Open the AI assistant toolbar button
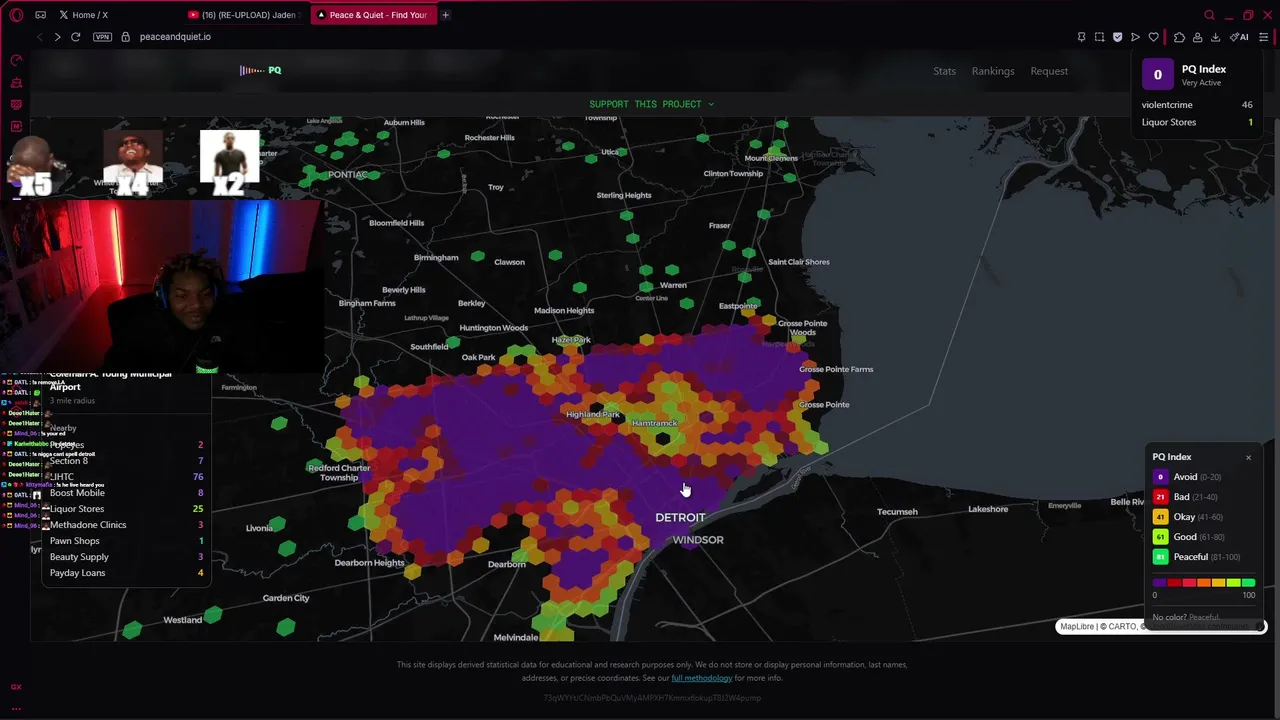 pos(1239,37)
